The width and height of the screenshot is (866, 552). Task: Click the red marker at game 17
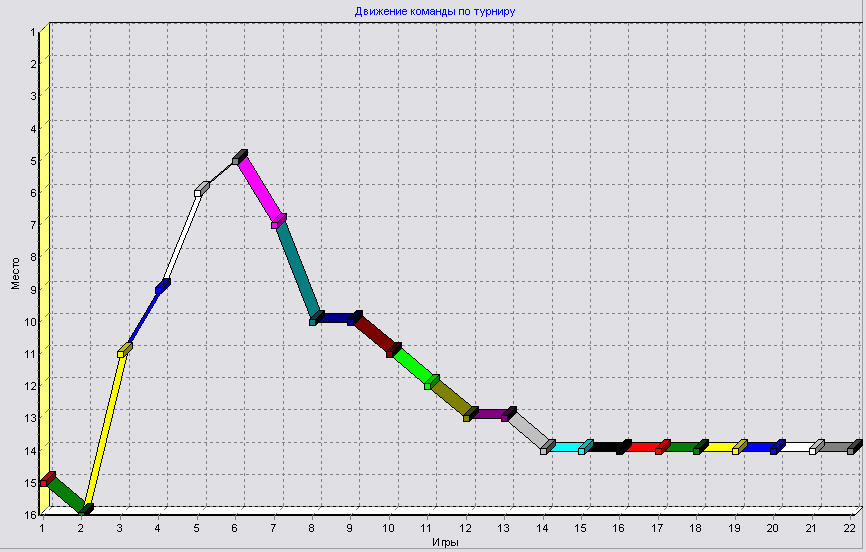pyautogui.click(x=662, y=447)
